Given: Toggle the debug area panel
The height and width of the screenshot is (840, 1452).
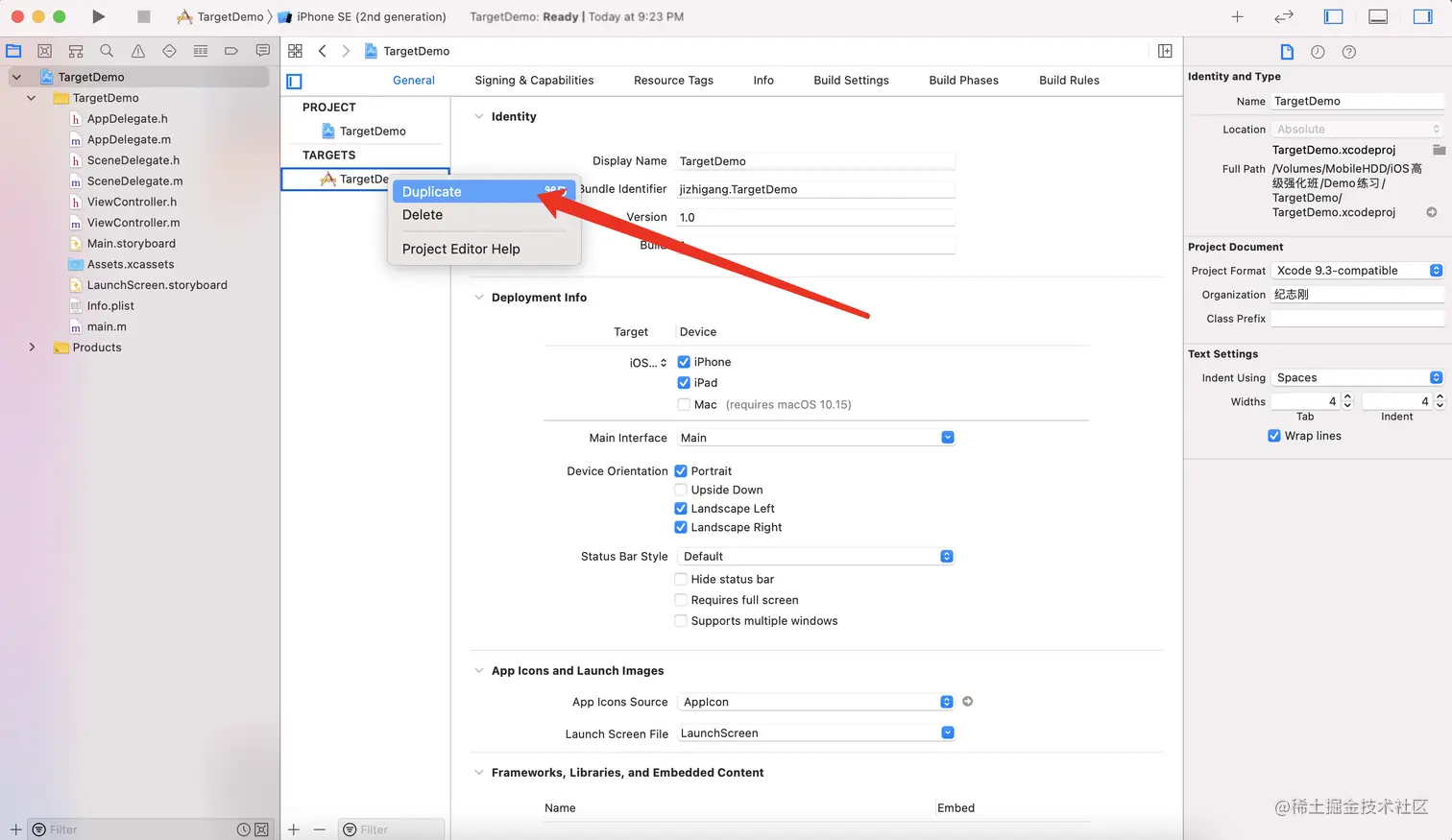Looking at the screenshot, I should (x=1378, y=16).
